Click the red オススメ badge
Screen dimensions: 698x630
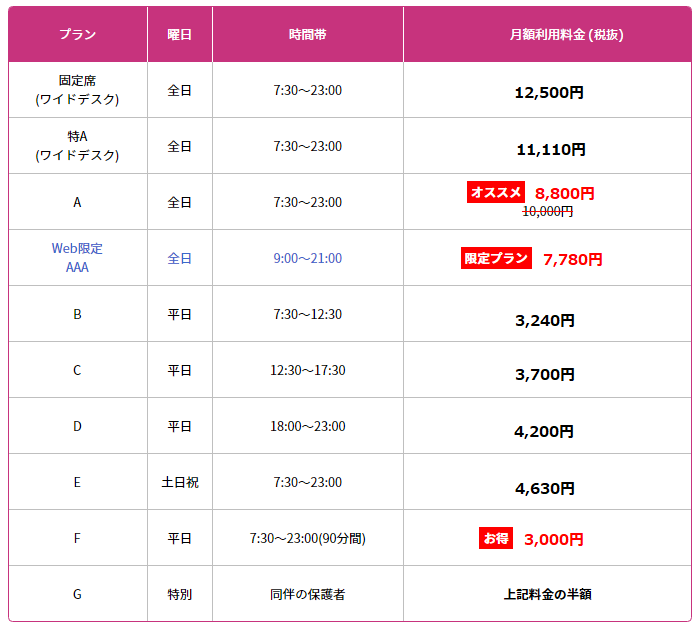[495, 192]
